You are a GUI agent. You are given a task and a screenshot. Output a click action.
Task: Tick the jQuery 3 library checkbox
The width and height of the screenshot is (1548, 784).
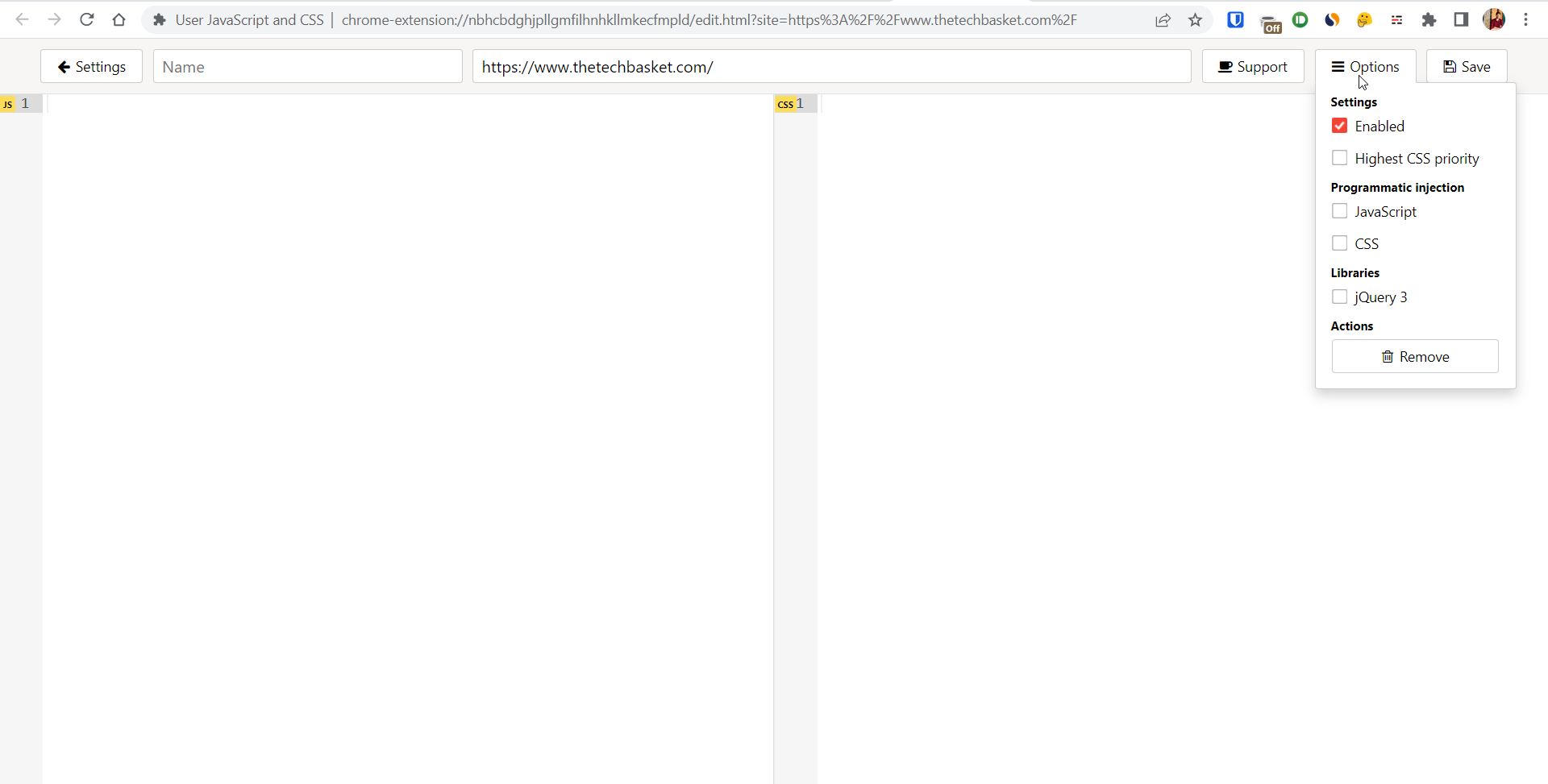pos(1340,297)
